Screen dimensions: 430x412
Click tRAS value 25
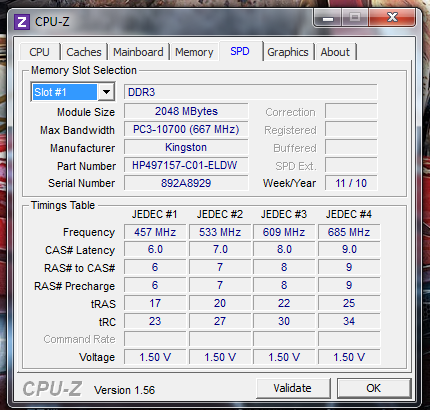[349, 303]
